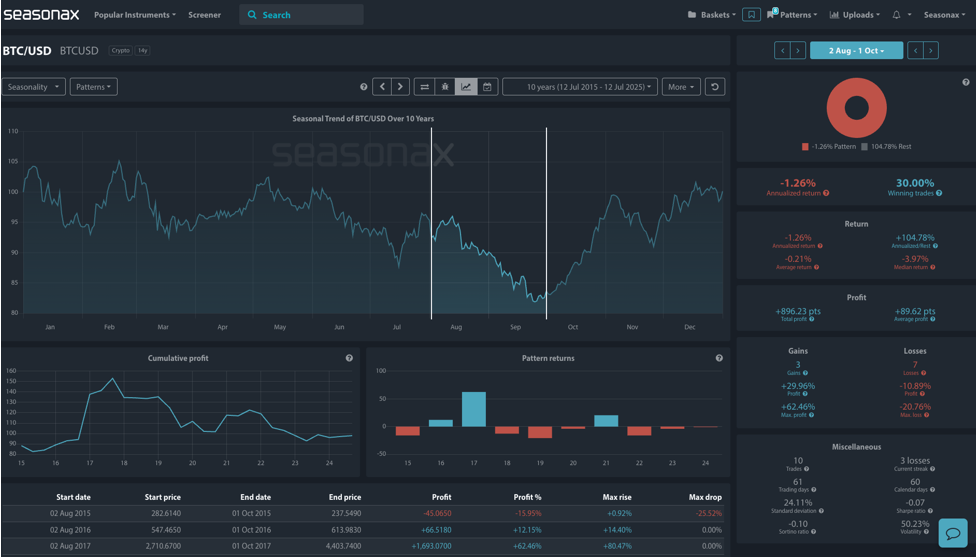Shift pattern start date earlier
Viewport: 976px width, 557px height.
click(782, 50)
